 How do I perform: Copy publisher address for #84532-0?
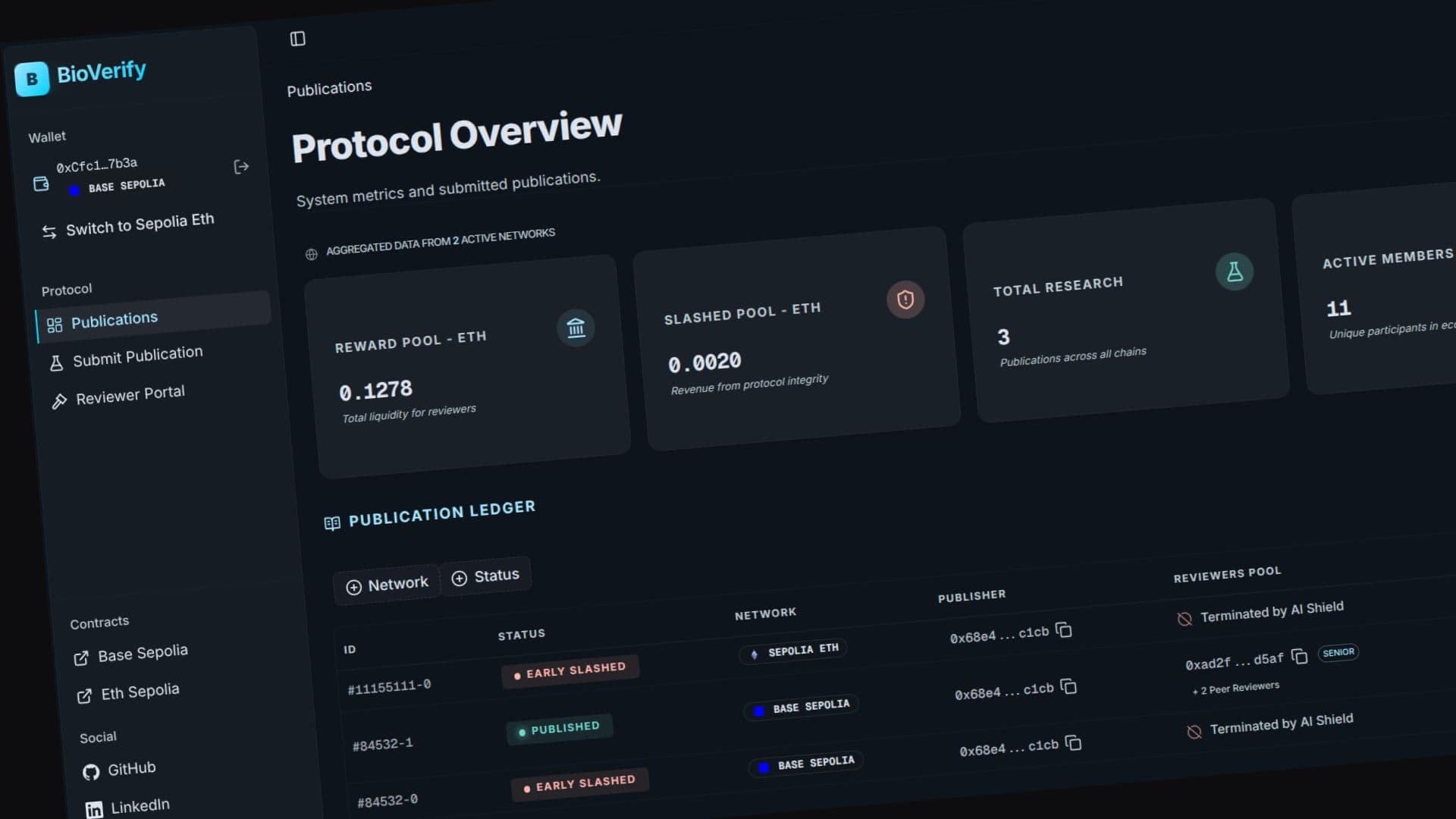pyautogui.click(x=1073, y=743)
